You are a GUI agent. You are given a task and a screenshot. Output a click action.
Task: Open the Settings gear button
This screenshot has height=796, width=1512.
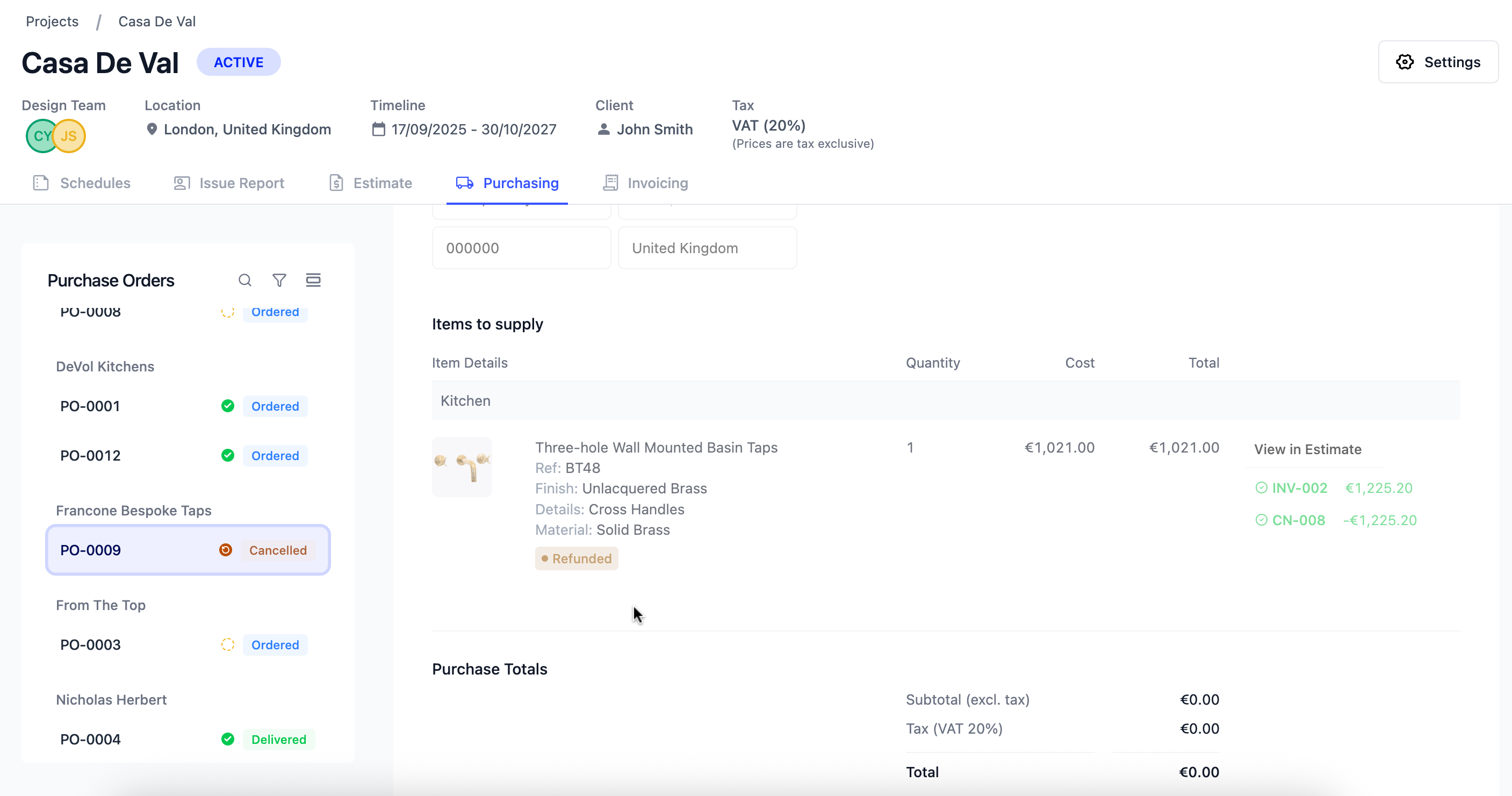(x=1437, y=62)
